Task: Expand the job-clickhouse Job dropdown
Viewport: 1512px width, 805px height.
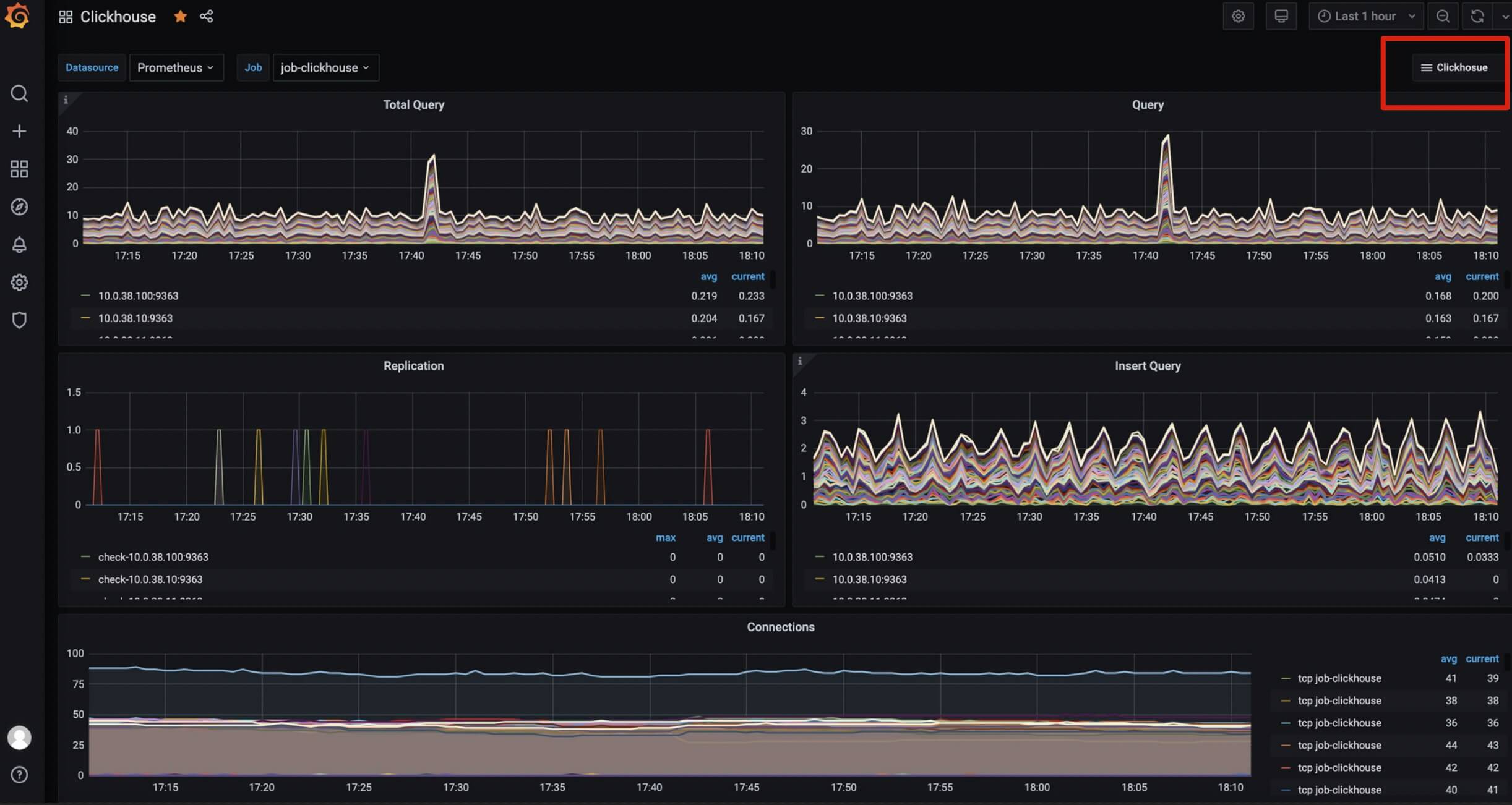Action: click(x=325, y=67)
